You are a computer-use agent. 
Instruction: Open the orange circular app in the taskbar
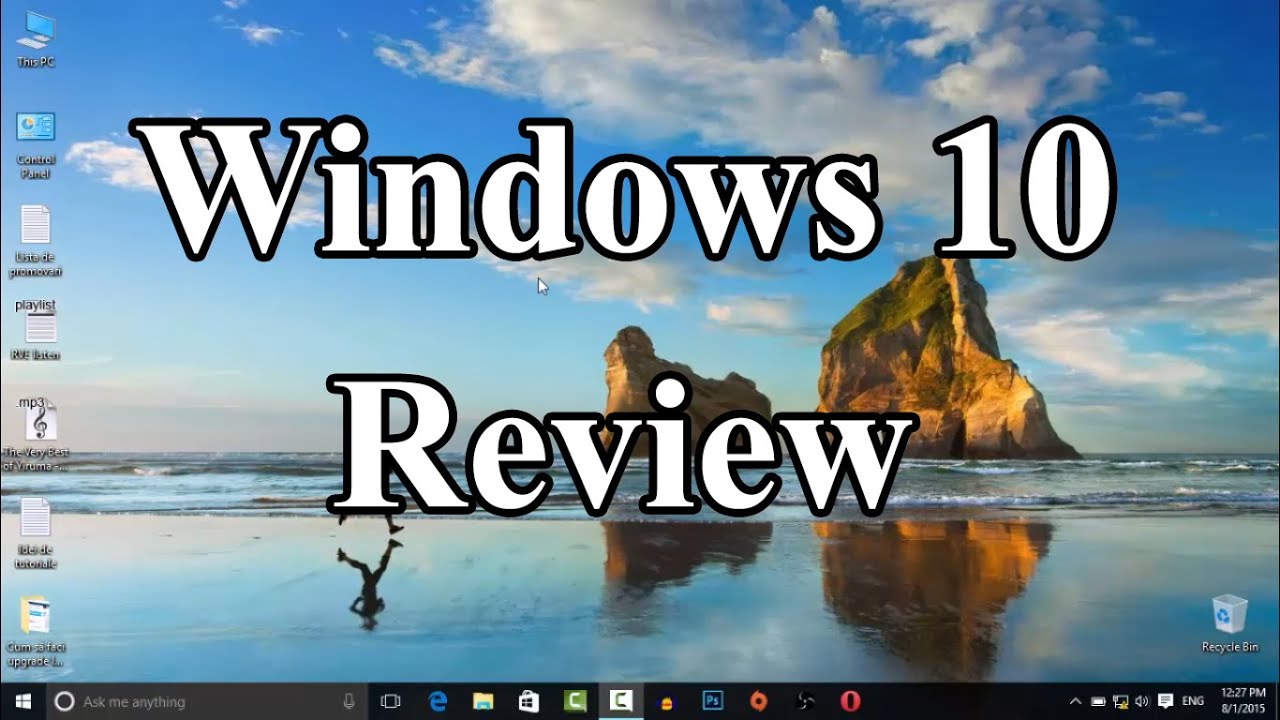759,702
